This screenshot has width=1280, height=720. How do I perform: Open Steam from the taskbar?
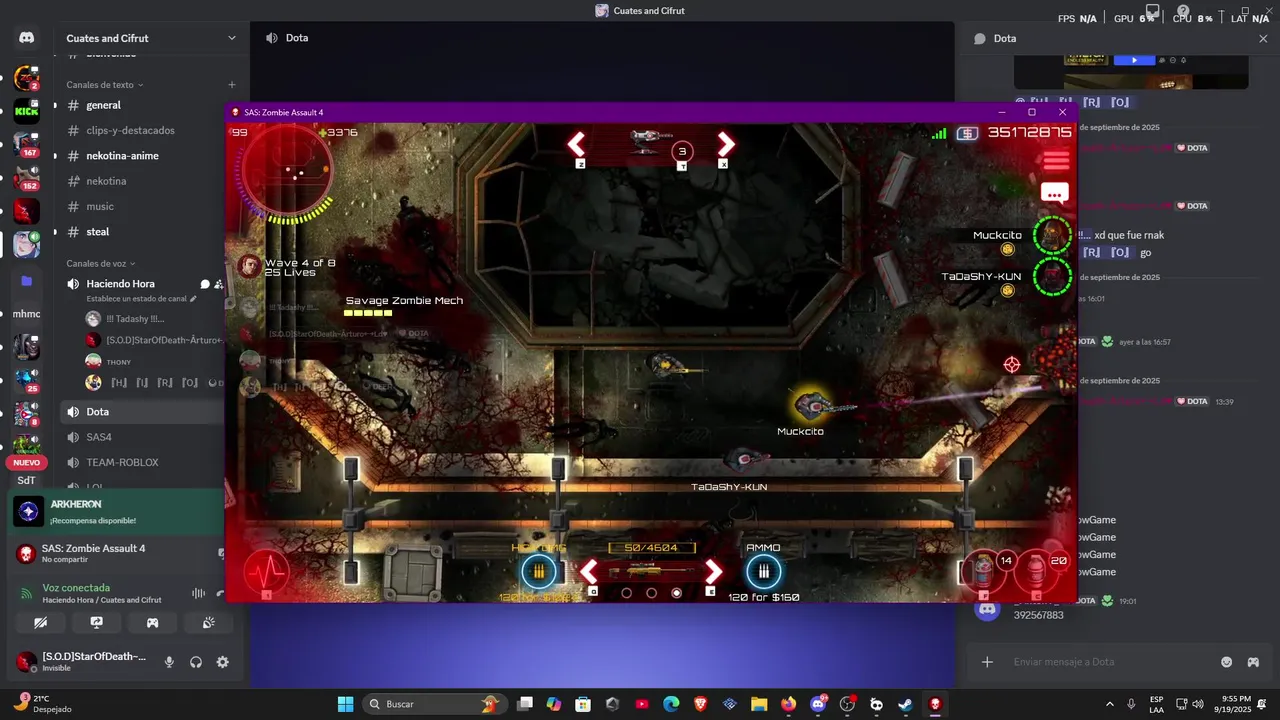tap(906, 704)
